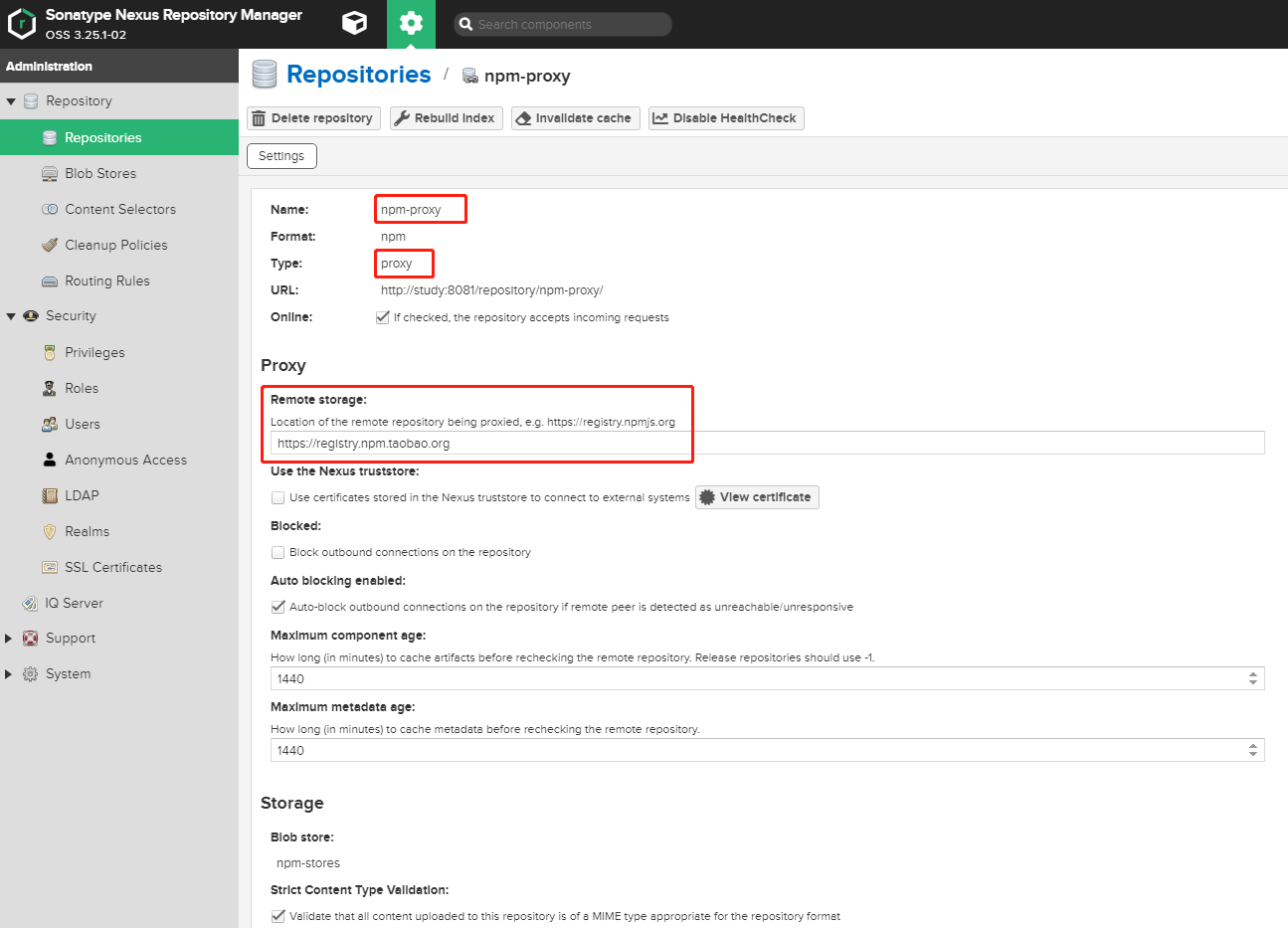Viewport: 1288px width, 928px height.
Task: Click the Remote storage URL field
Action: coord(766,444)
